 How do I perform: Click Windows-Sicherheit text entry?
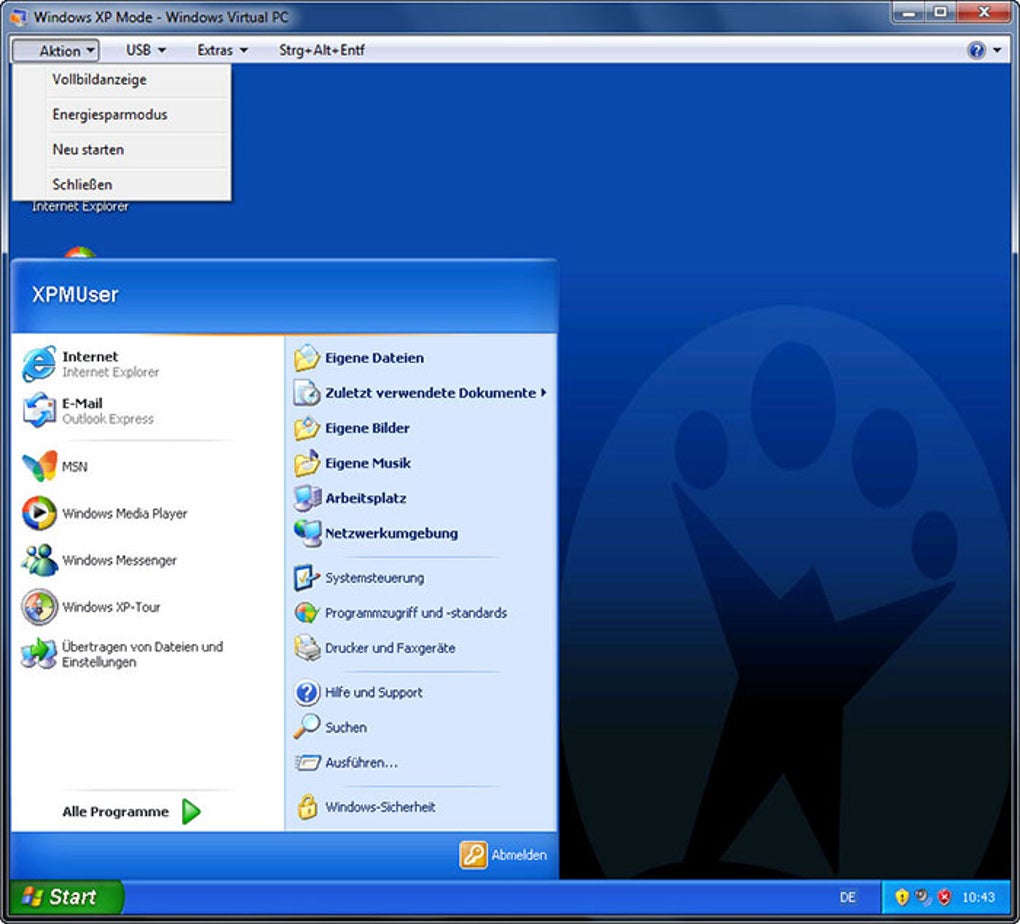coord(380,807)
